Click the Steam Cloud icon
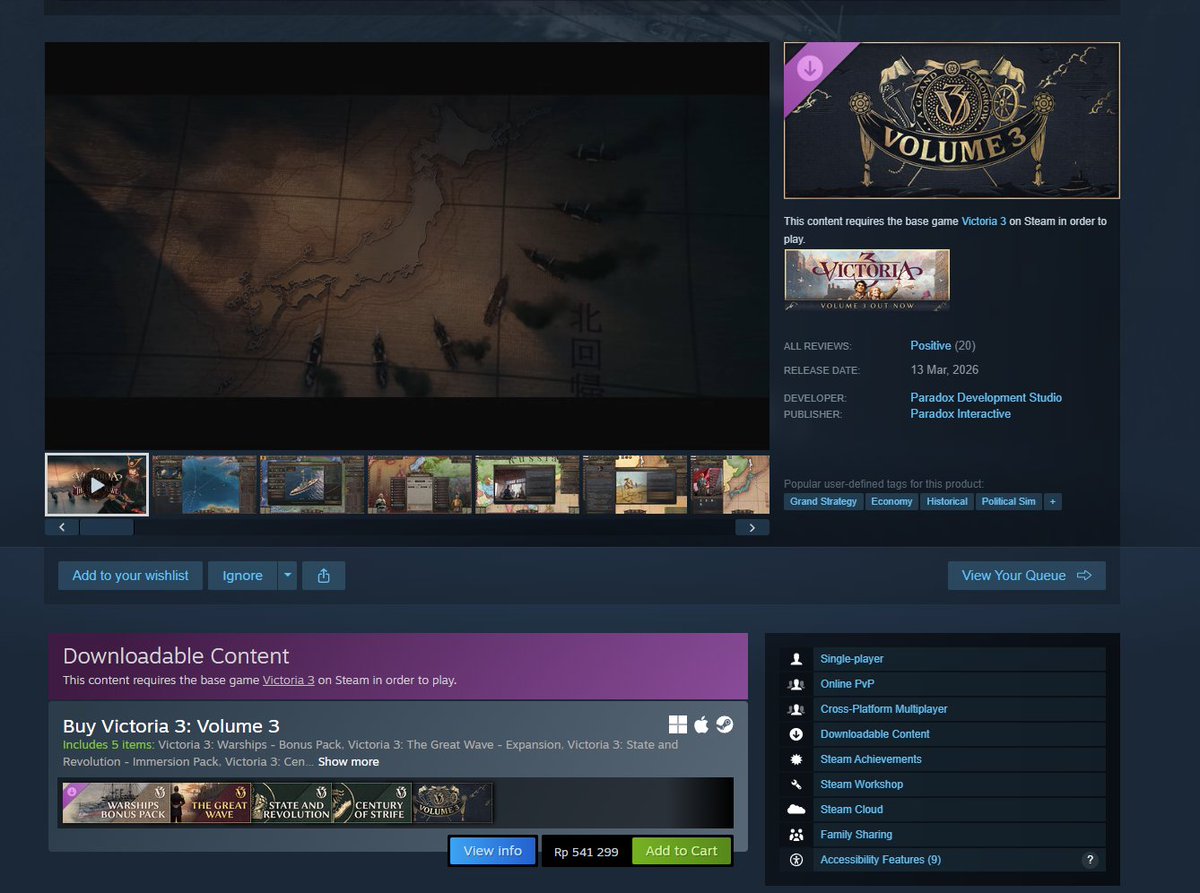 pos(796,809)
